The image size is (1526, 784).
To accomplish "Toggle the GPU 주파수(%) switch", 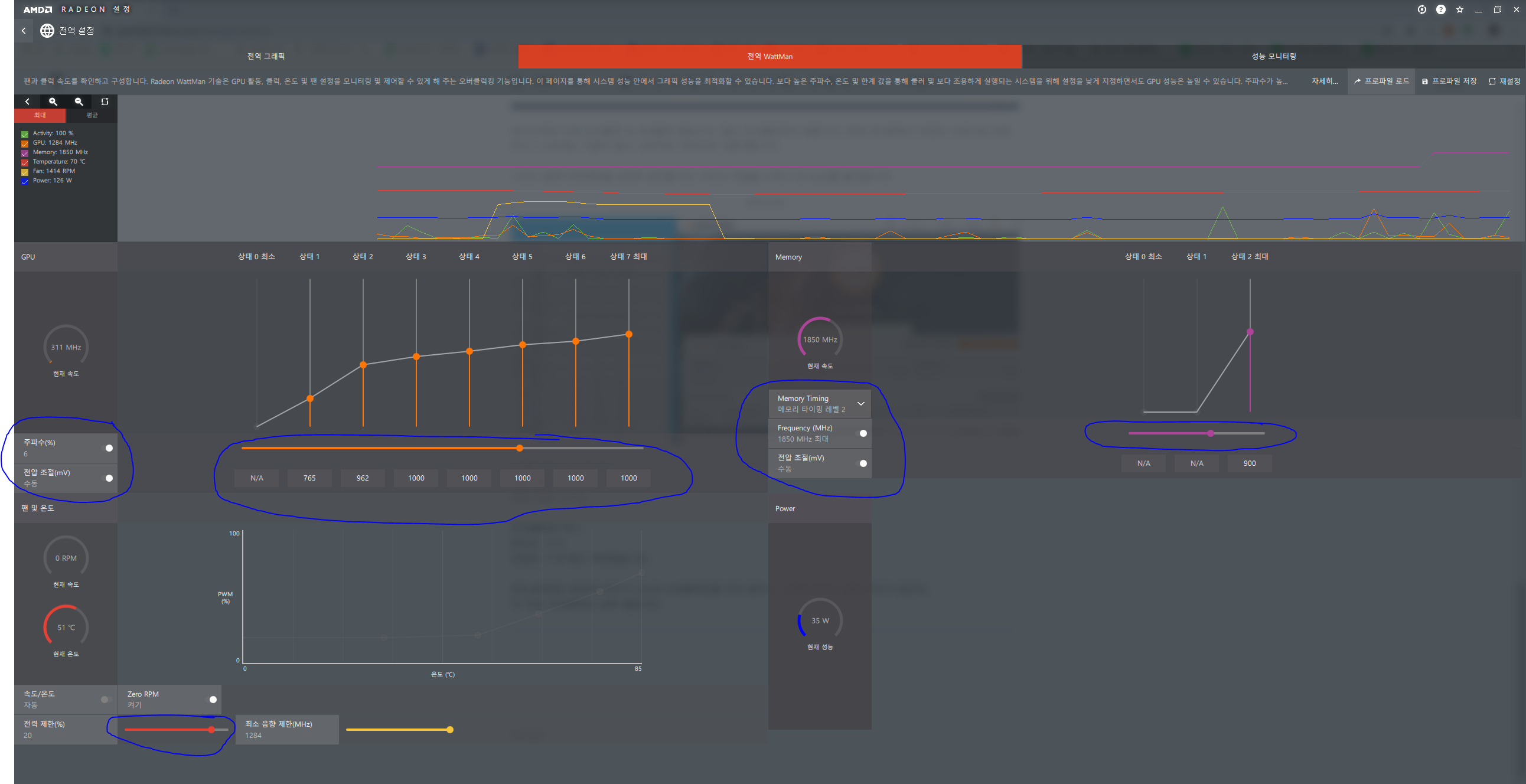I will pos(109,448).
